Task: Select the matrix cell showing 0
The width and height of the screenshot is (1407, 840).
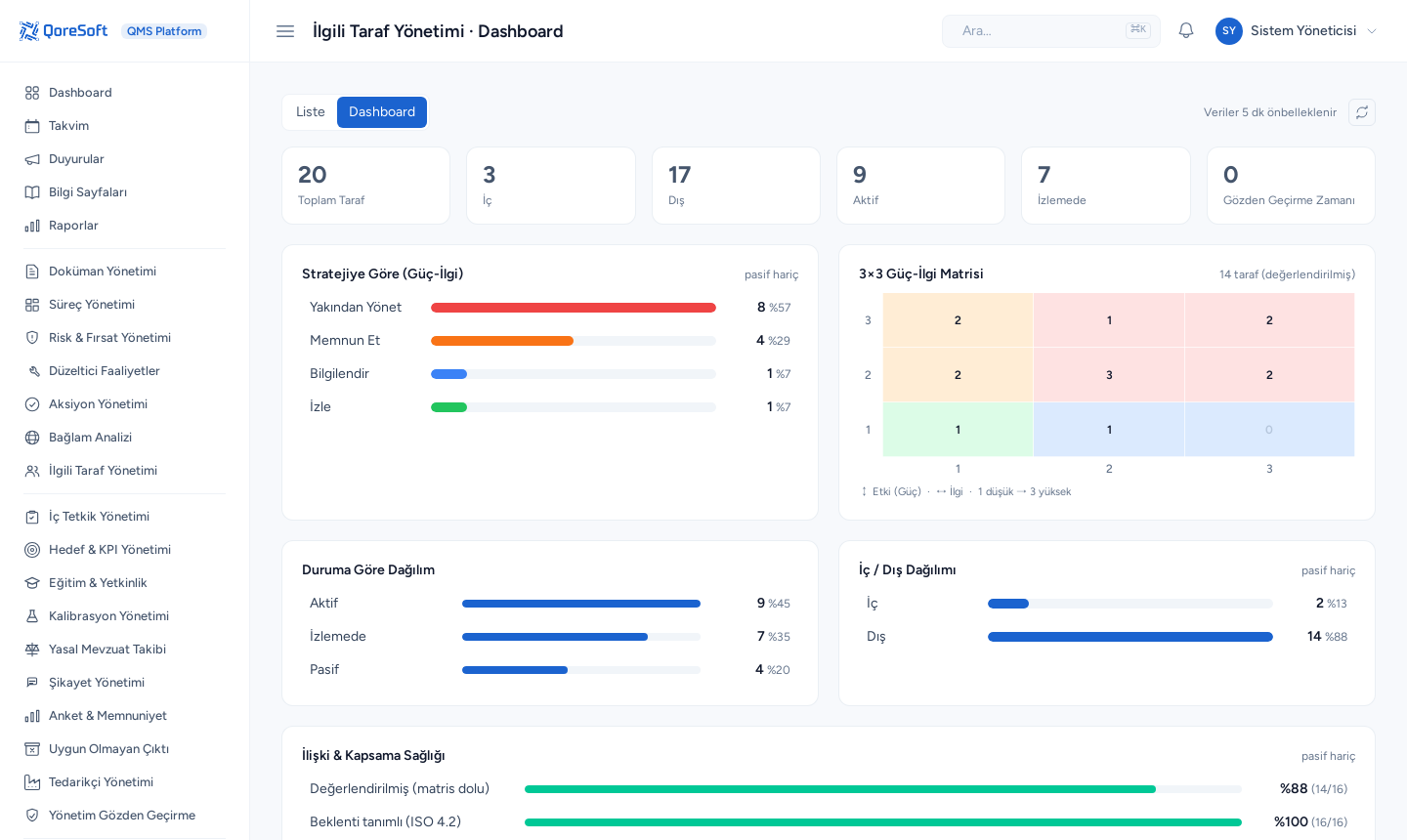Action: 1269,430
